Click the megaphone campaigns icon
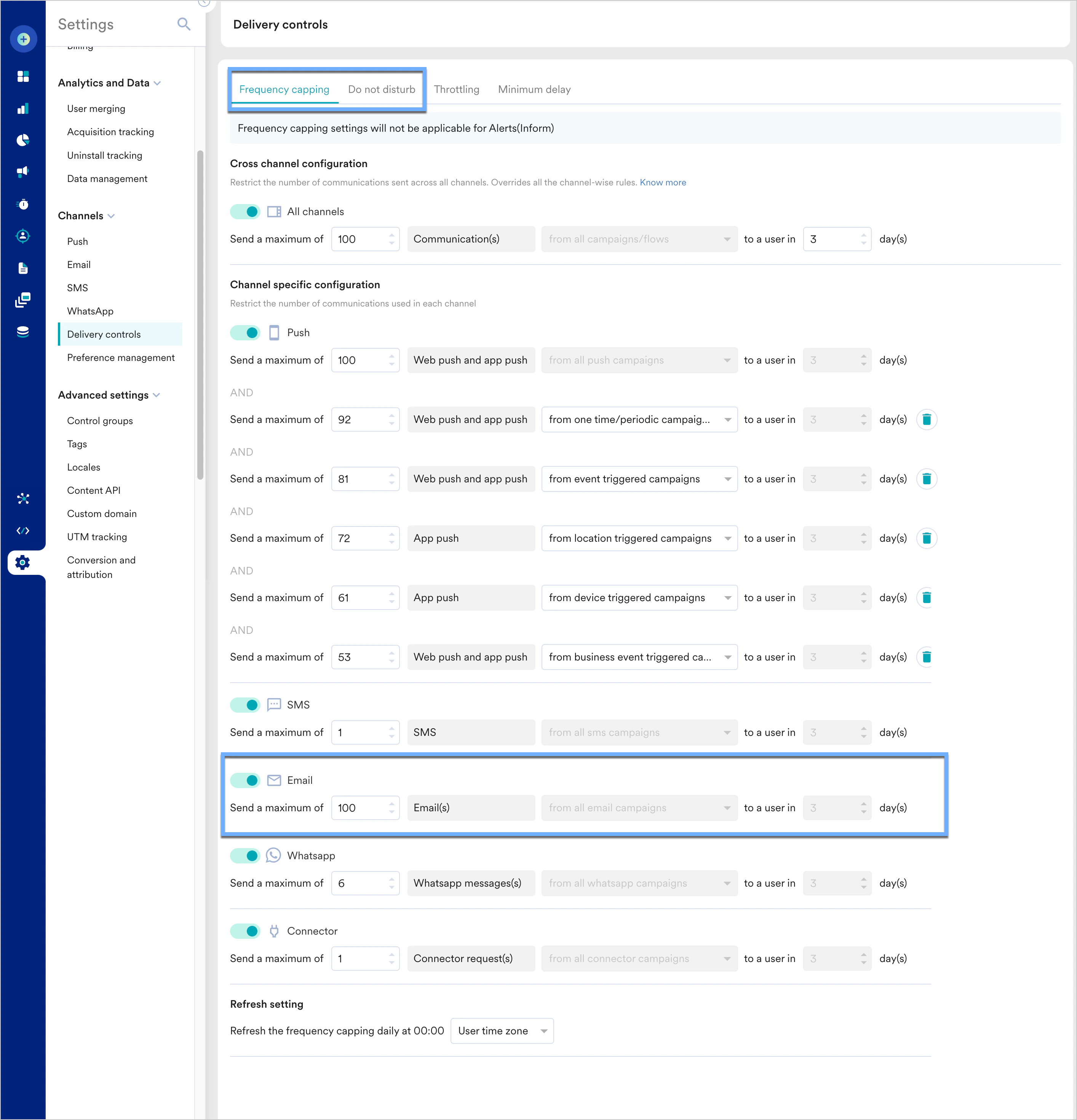The width and height of the screenshot is (1077, 1120). 23,171
